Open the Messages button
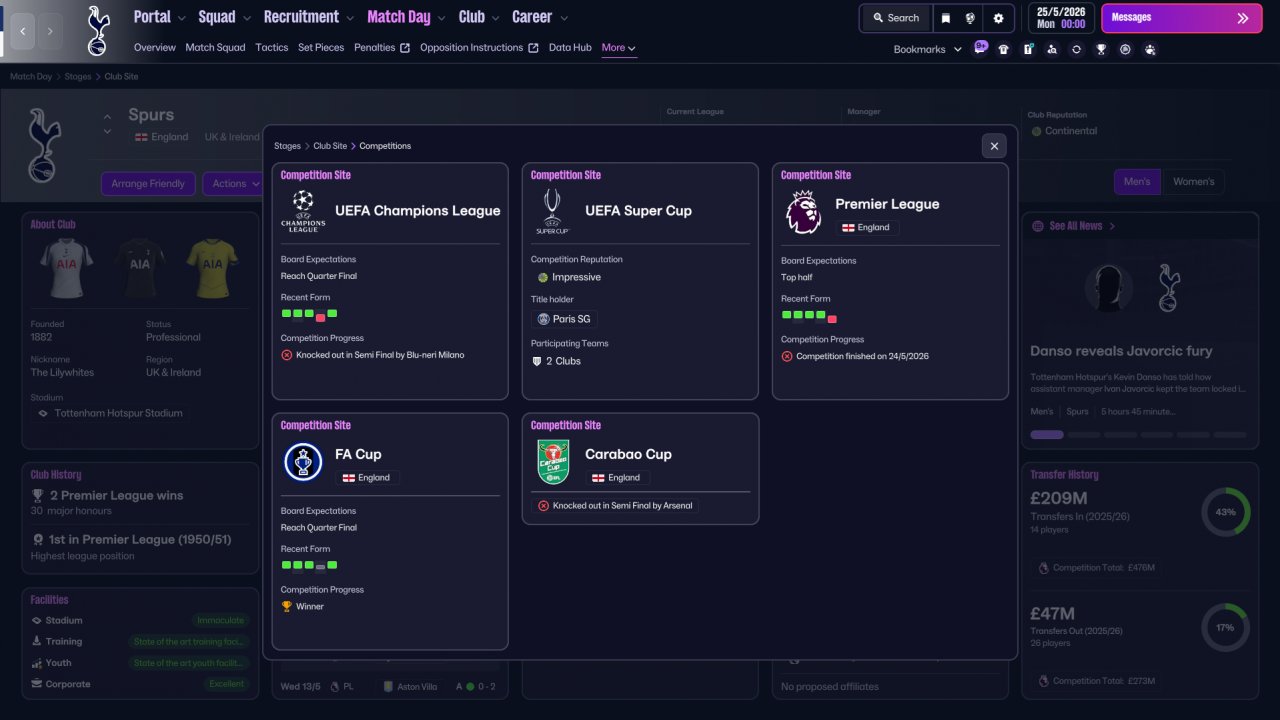This screenshot has height=720, width=1280. (x=1182, y=18)
